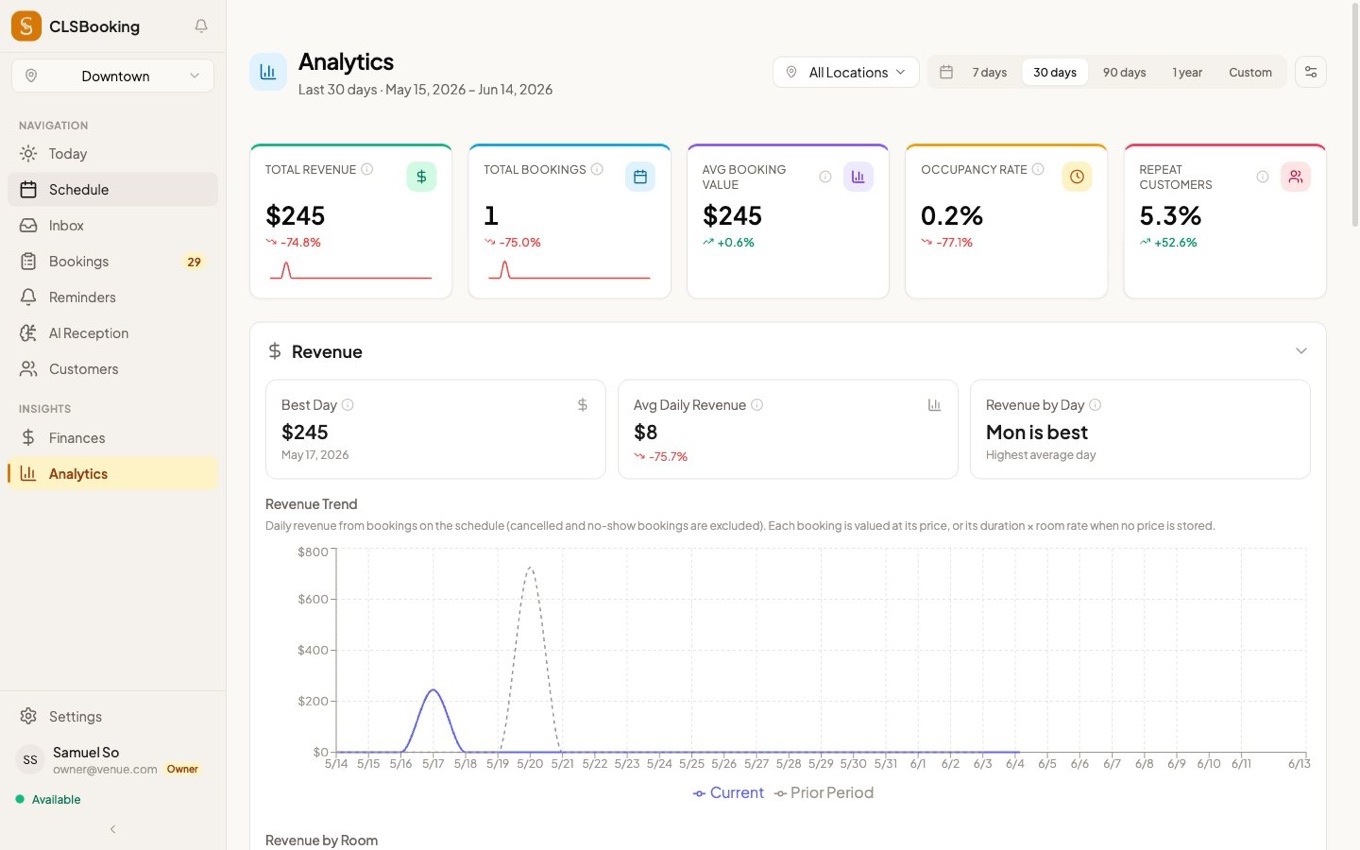
Task: Click the green dollar icon on Total Revenue
Action: point(421,177)
